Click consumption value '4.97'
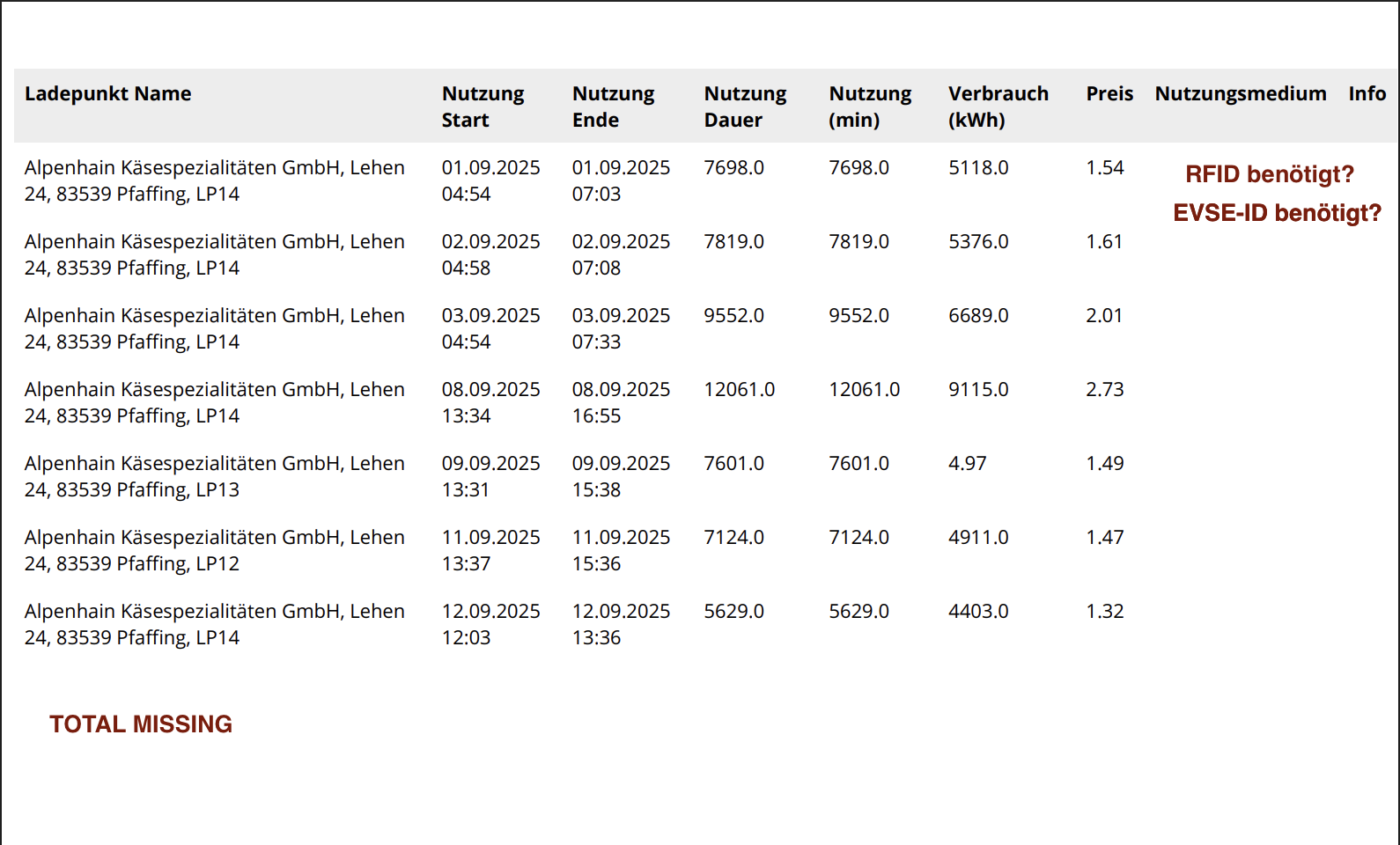The width and height of the screenshot is (1400, 845). coord(968,463)
